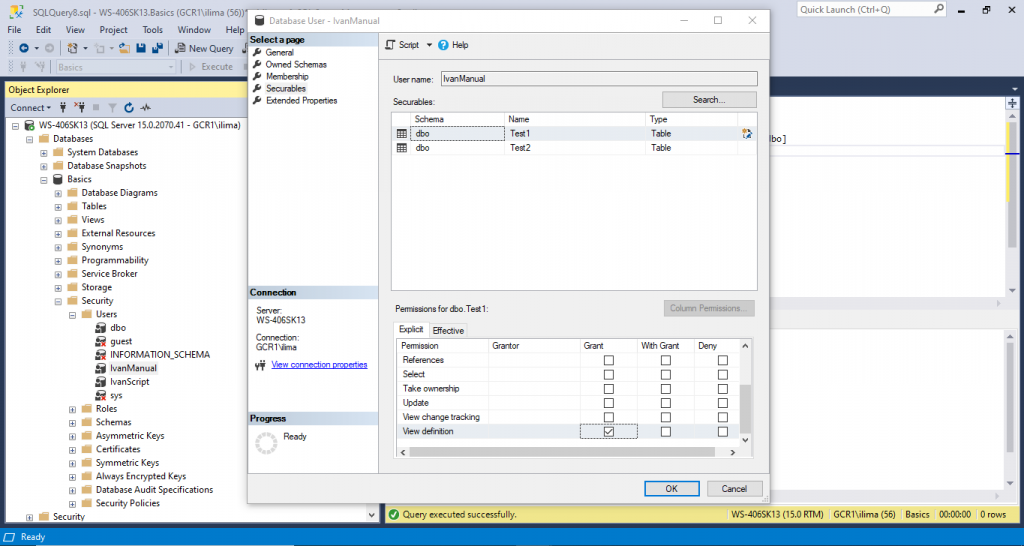The width and height of the screenshot is (1024, 546).
Task: Click the wrench icon beside General page
Action: (x=257, y=52)
